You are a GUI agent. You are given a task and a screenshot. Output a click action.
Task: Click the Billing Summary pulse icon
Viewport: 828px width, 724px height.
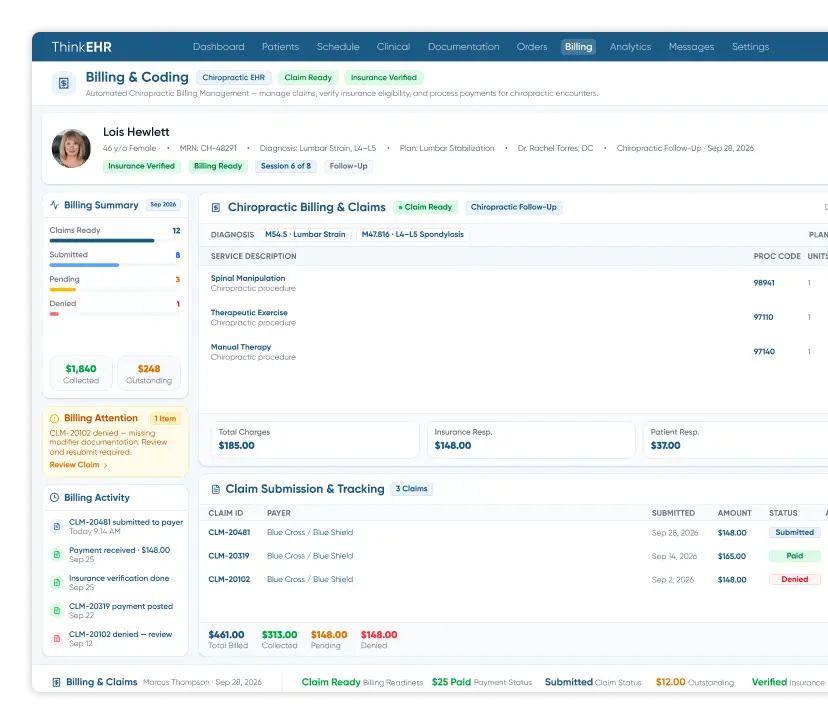pos(54,205)
